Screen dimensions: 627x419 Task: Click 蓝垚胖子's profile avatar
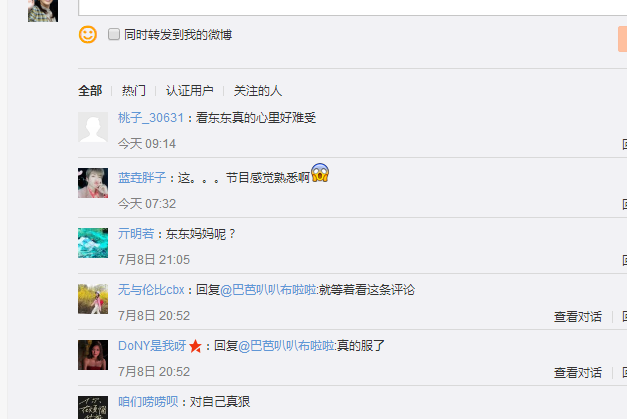coord(93,183)
